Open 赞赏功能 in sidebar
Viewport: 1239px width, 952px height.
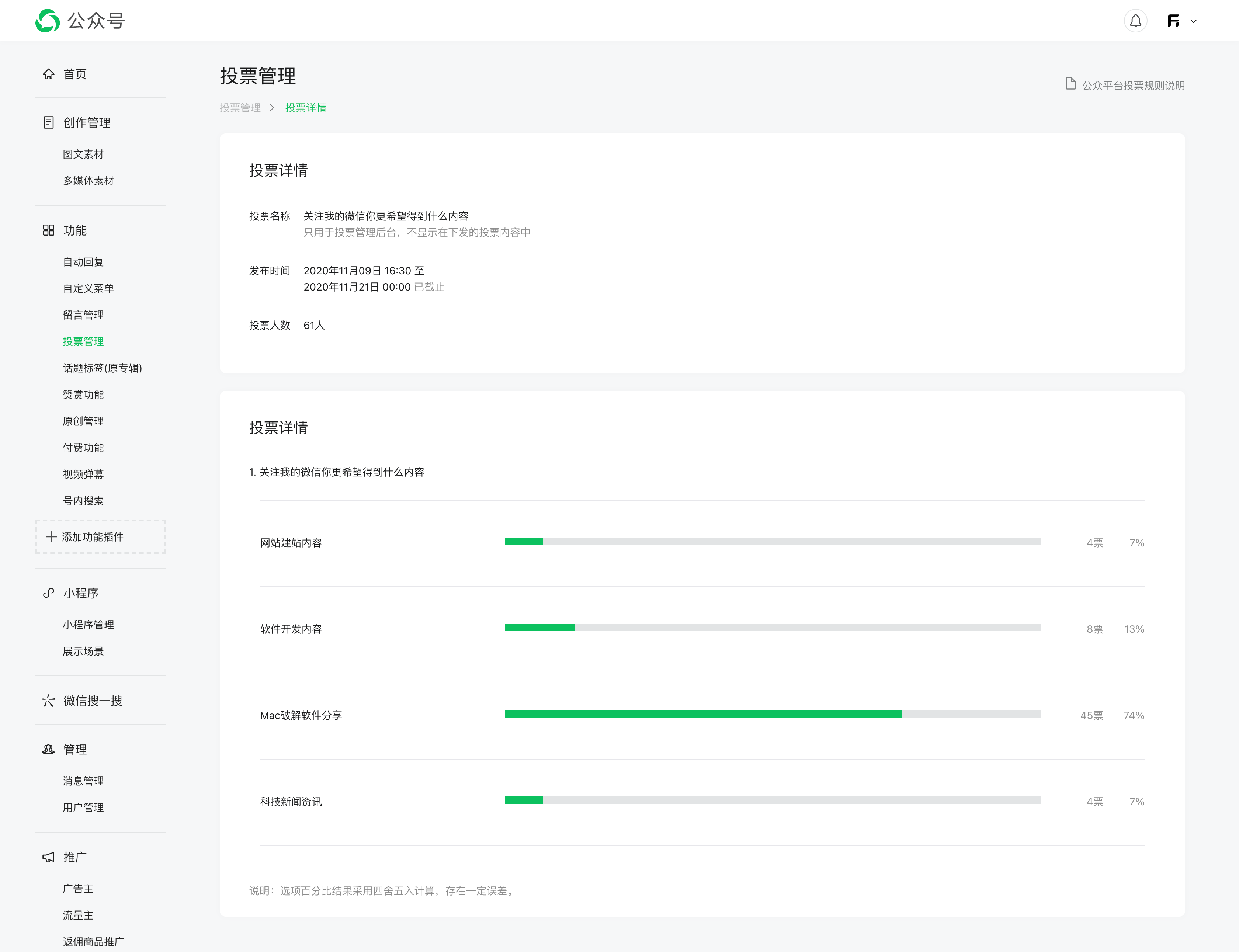[x=83, y=395]
